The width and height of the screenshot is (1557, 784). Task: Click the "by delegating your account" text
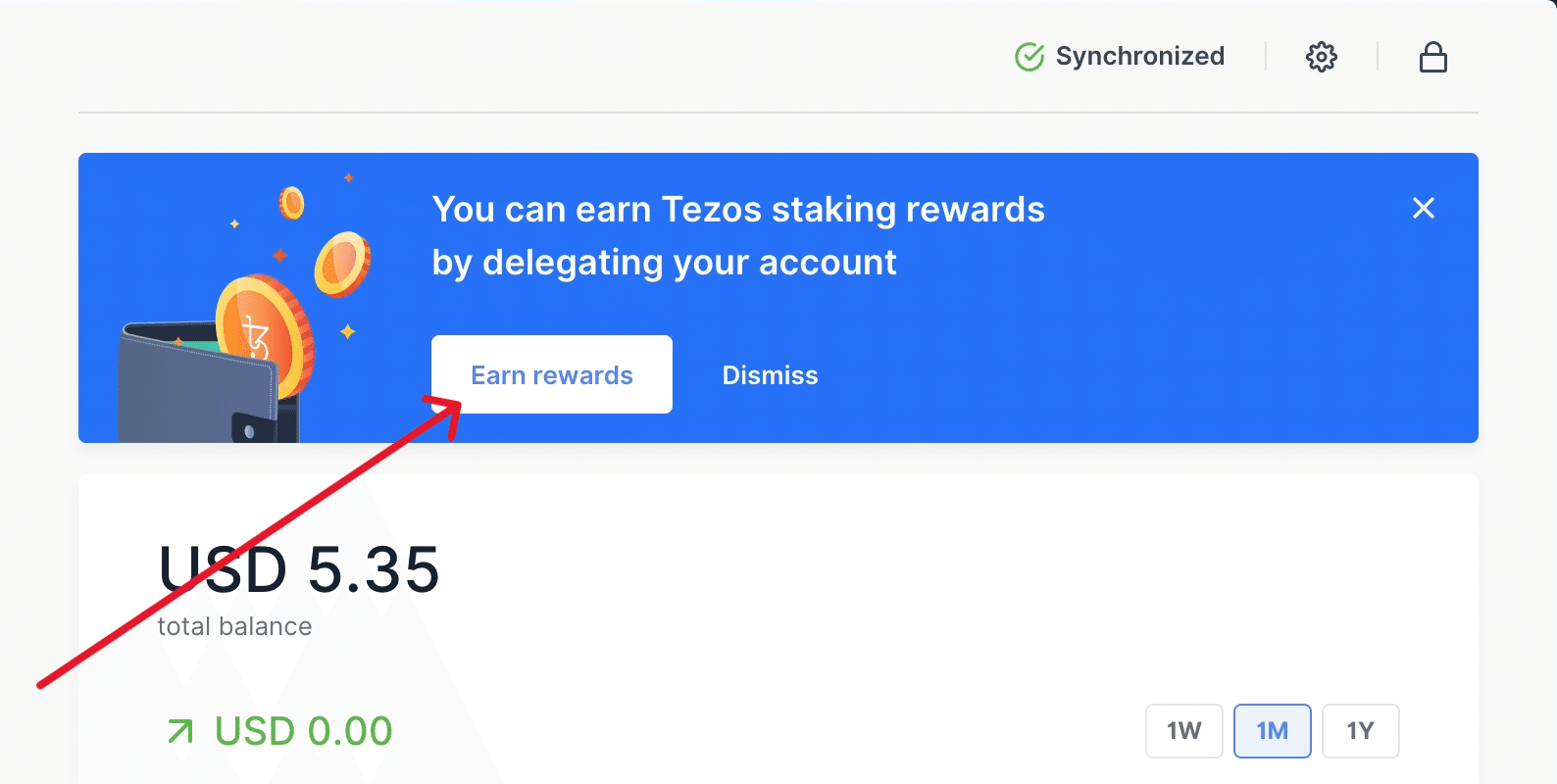664,263
